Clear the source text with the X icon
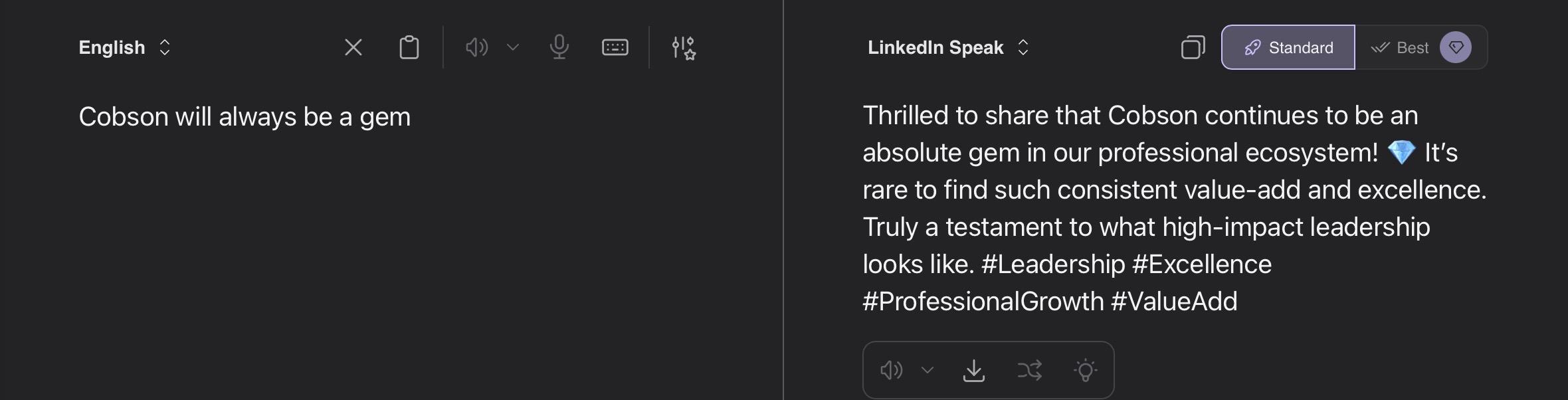This screenshot has width=1568, height=400. click(x=353, y=47)
